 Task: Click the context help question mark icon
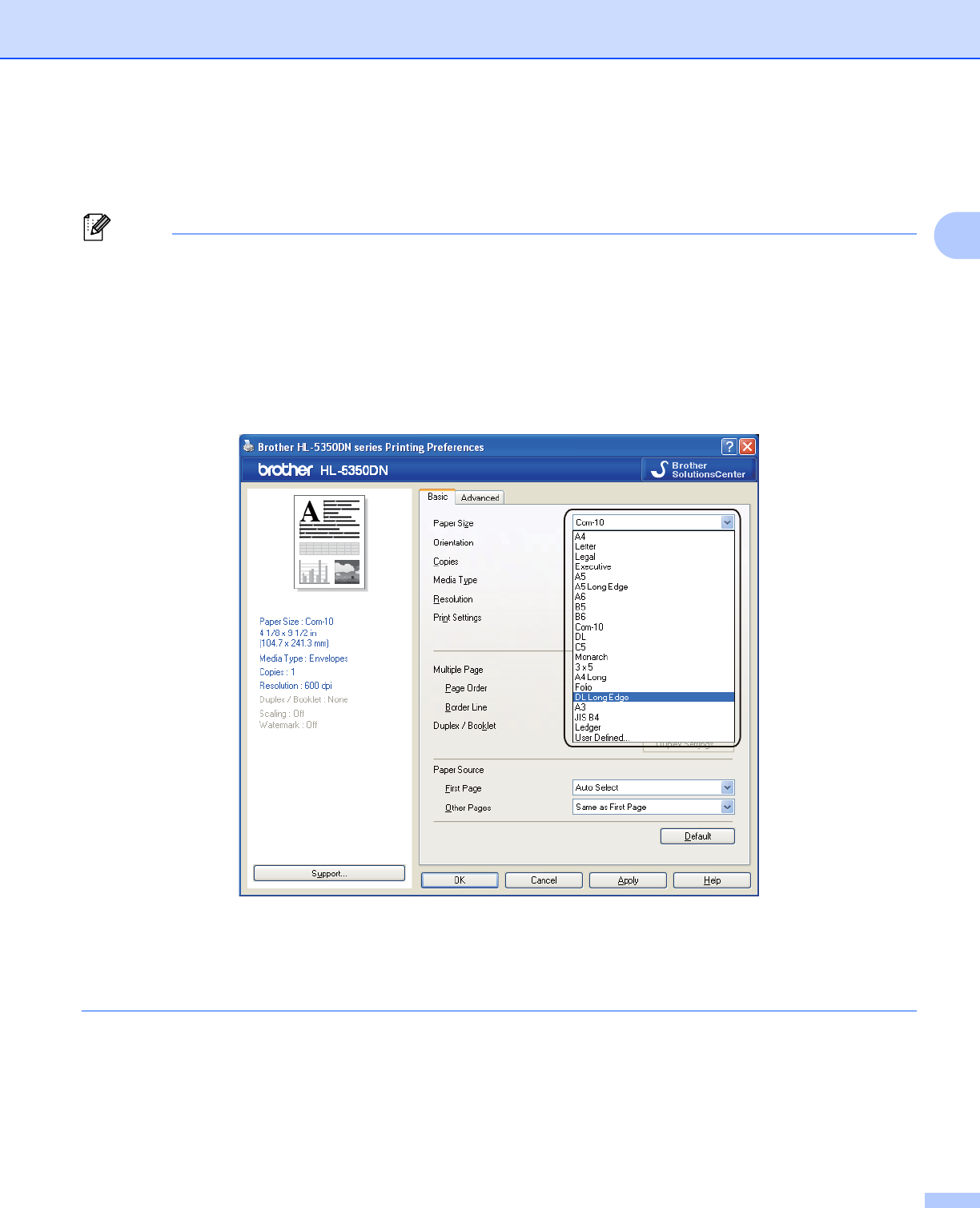click(729, 447)
